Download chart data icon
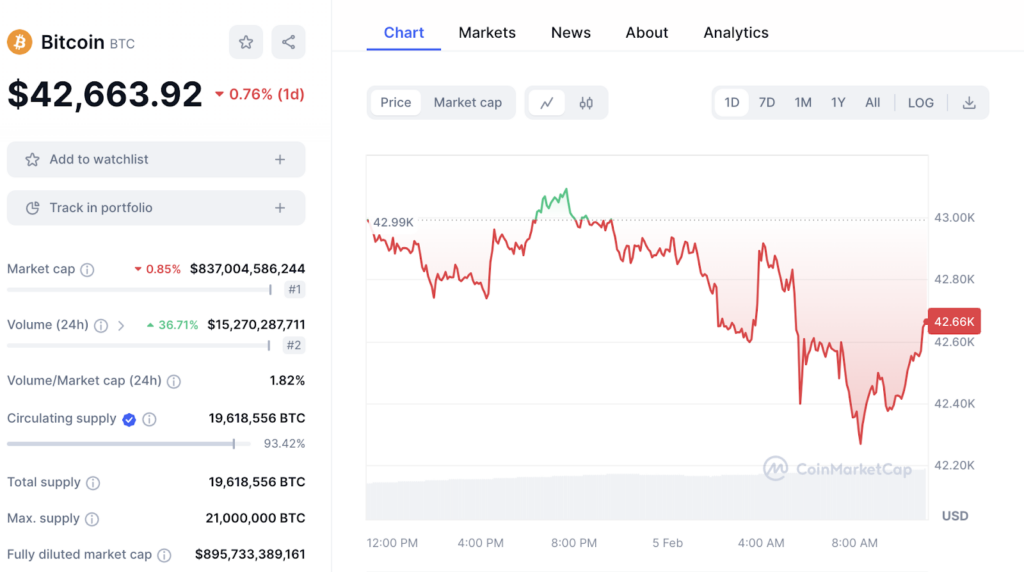 point(968,102)
